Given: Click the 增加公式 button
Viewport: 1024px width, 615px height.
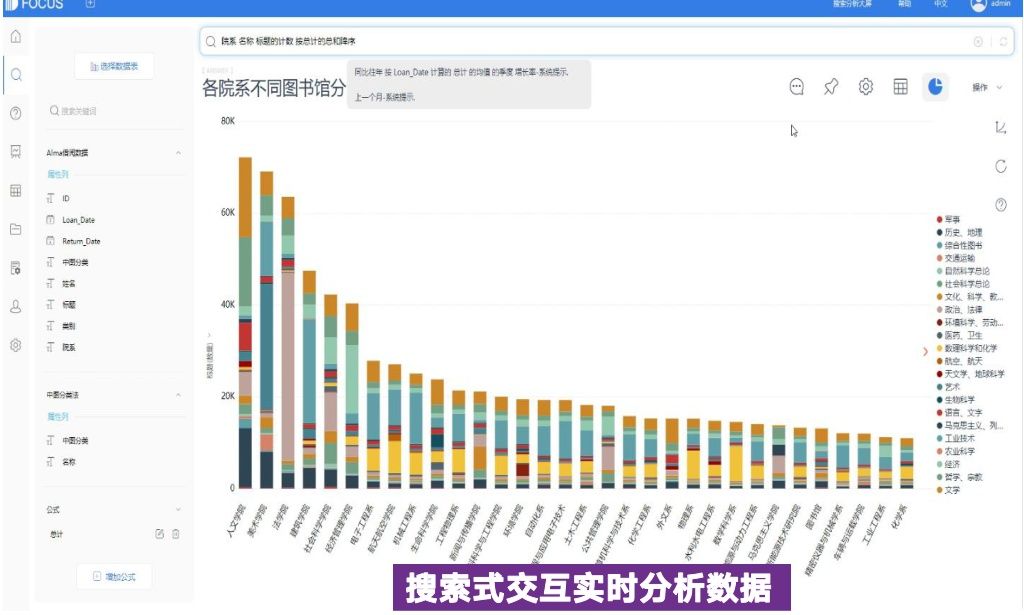Looking at the screenshot, I should coord(114,576).
